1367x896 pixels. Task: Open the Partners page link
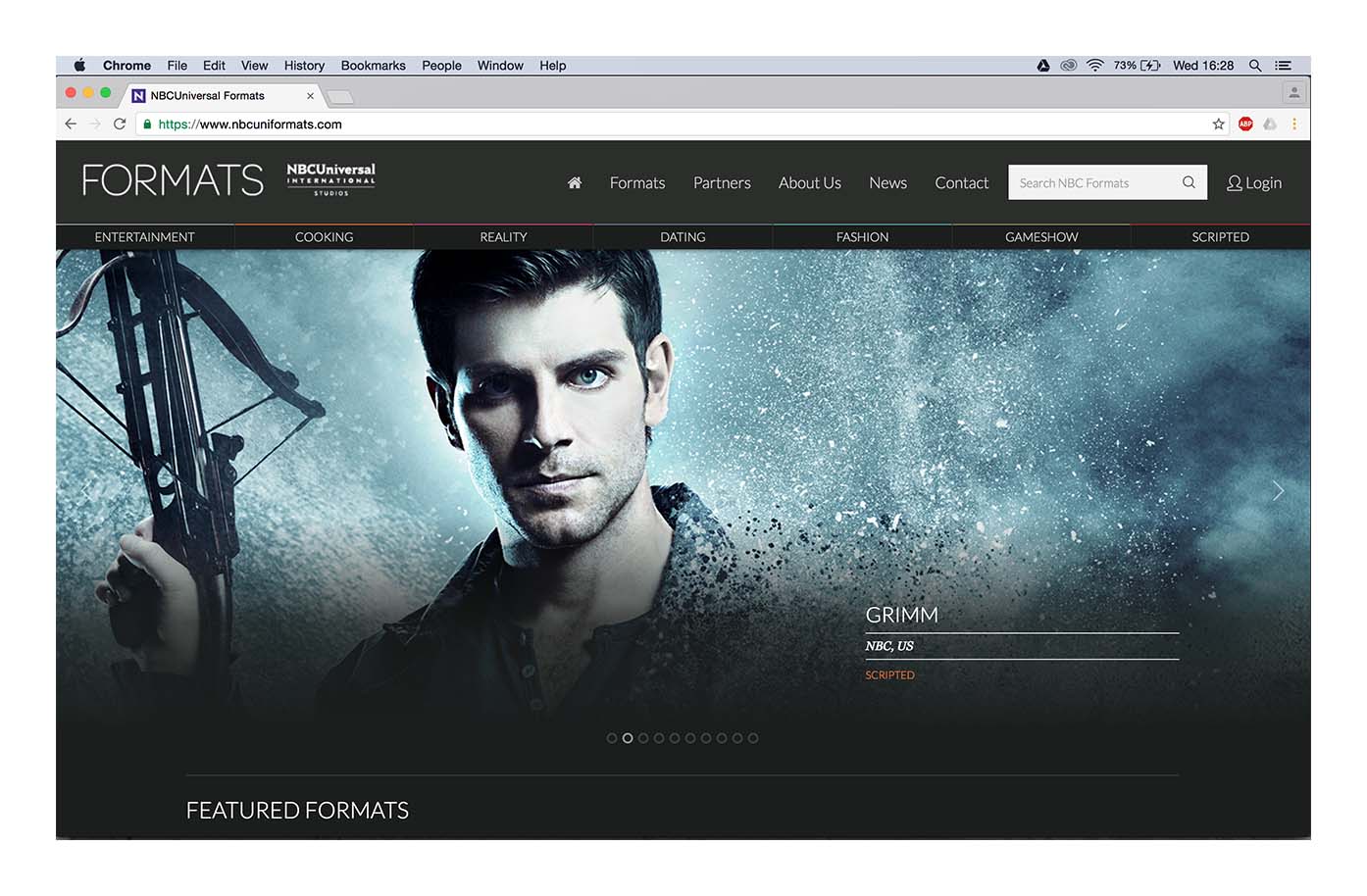pyautogui.click(x=722, y=183)
